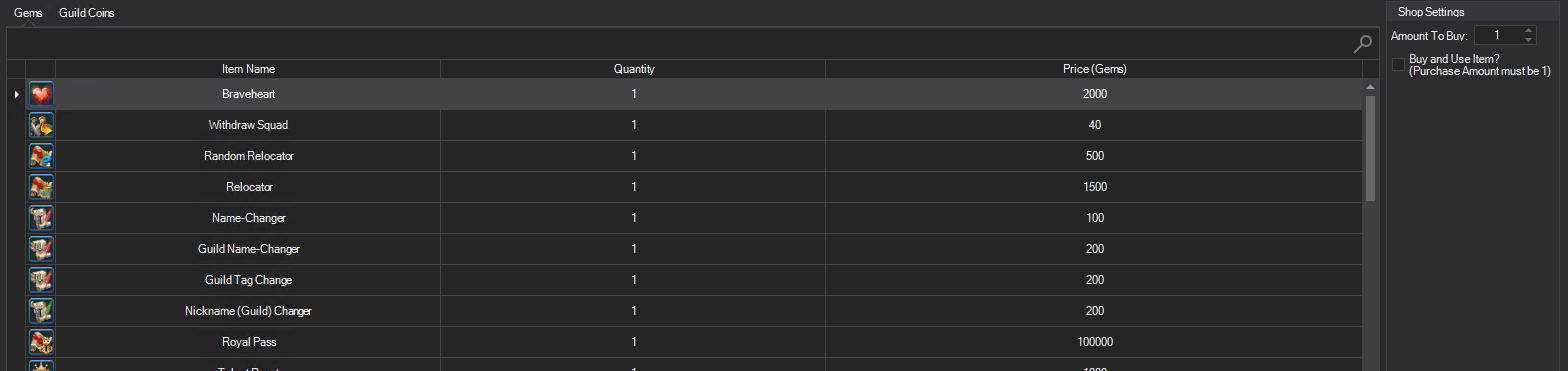
Task: Select the Name-Changer icon
Action: point(41,218)
